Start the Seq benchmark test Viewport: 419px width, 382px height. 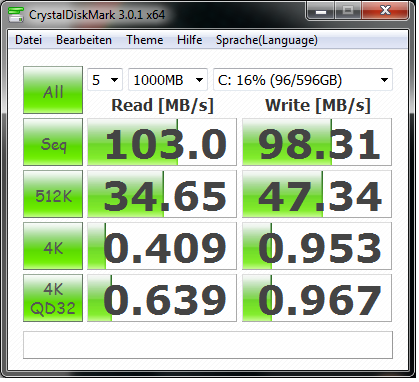point(53,142)
